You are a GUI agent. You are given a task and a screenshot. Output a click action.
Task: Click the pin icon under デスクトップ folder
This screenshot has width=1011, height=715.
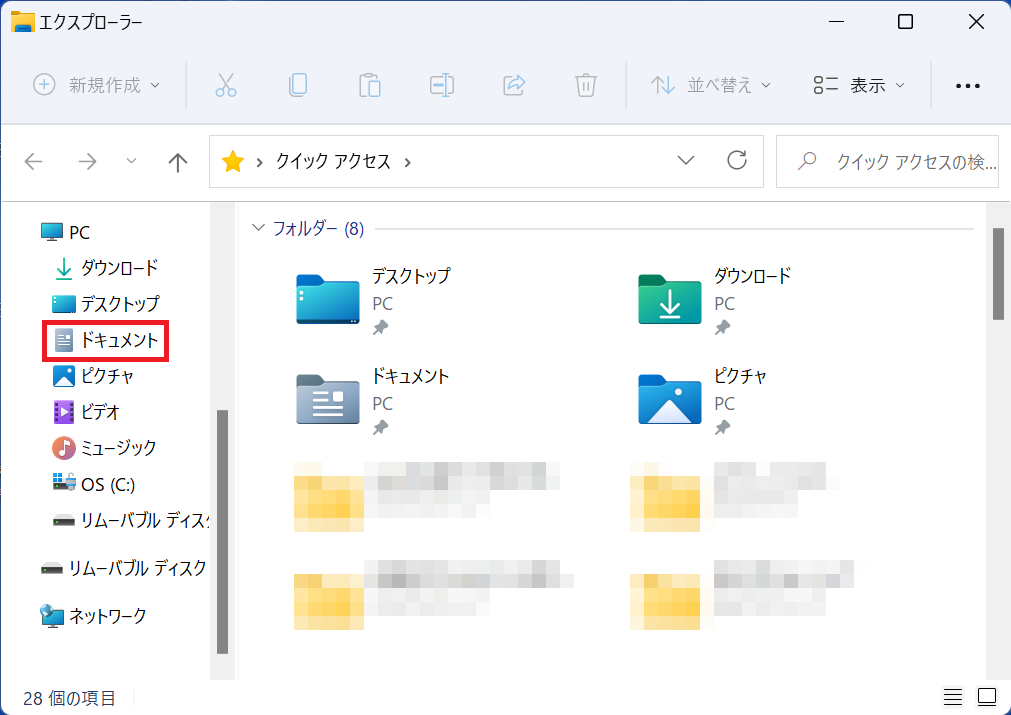tap(380, 328)
